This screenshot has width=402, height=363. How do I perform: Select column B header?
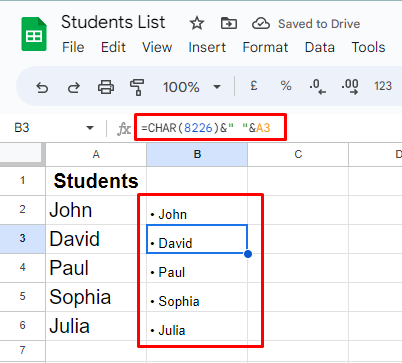pos(197,154)
